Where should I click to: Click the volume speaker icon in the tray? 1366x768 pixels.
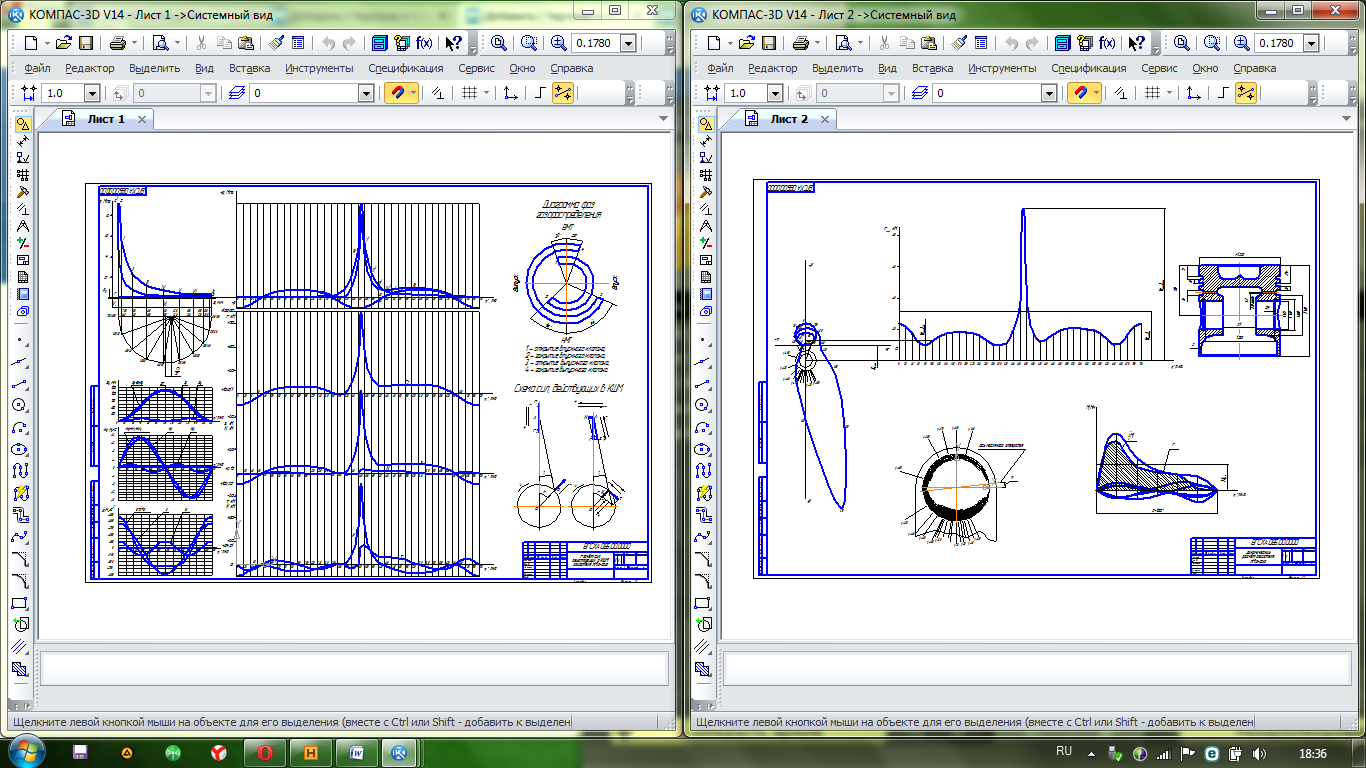[1259, 752]
